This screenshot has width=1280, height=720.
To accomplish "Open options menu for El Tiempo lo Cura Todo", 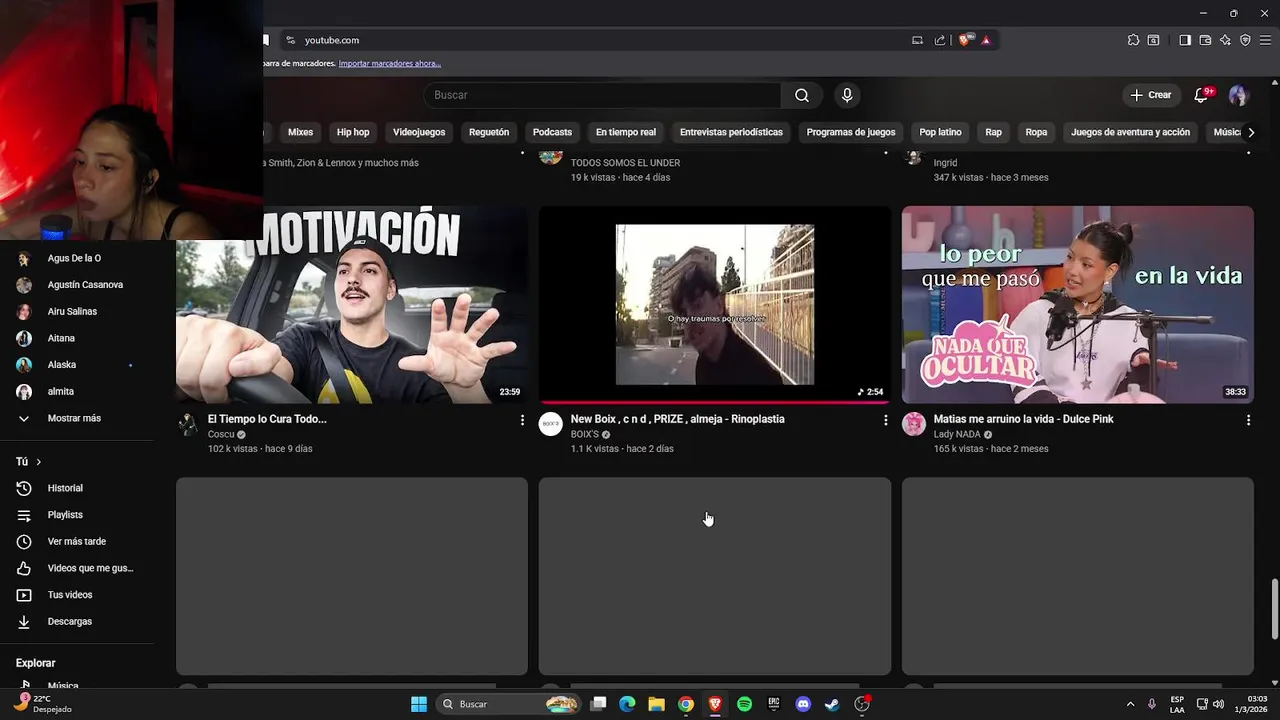I will coord(522,421).
